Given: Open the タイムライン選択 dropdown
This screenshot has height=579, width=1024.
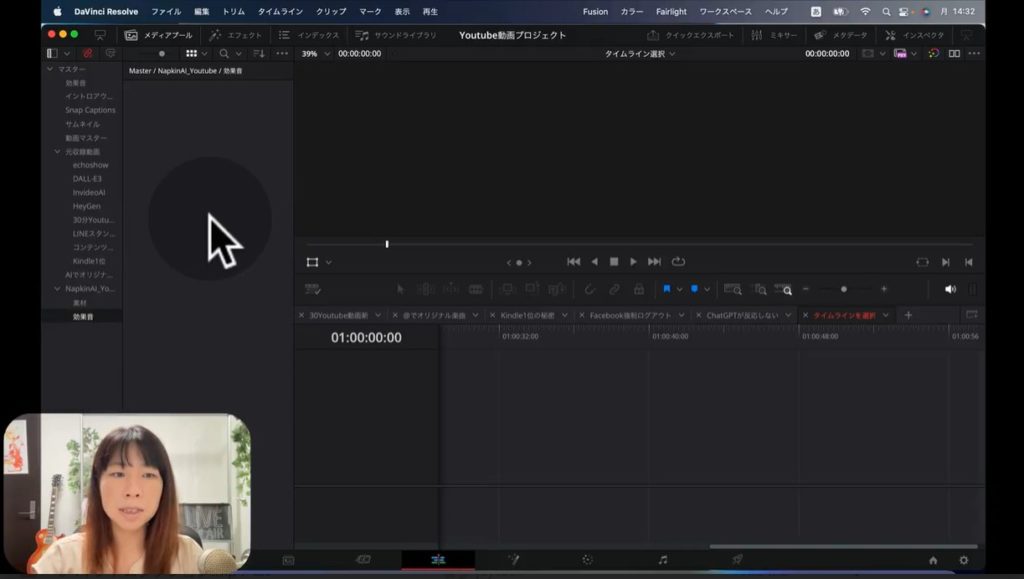Looking at the screenshot, I should [x=640, y=53].
